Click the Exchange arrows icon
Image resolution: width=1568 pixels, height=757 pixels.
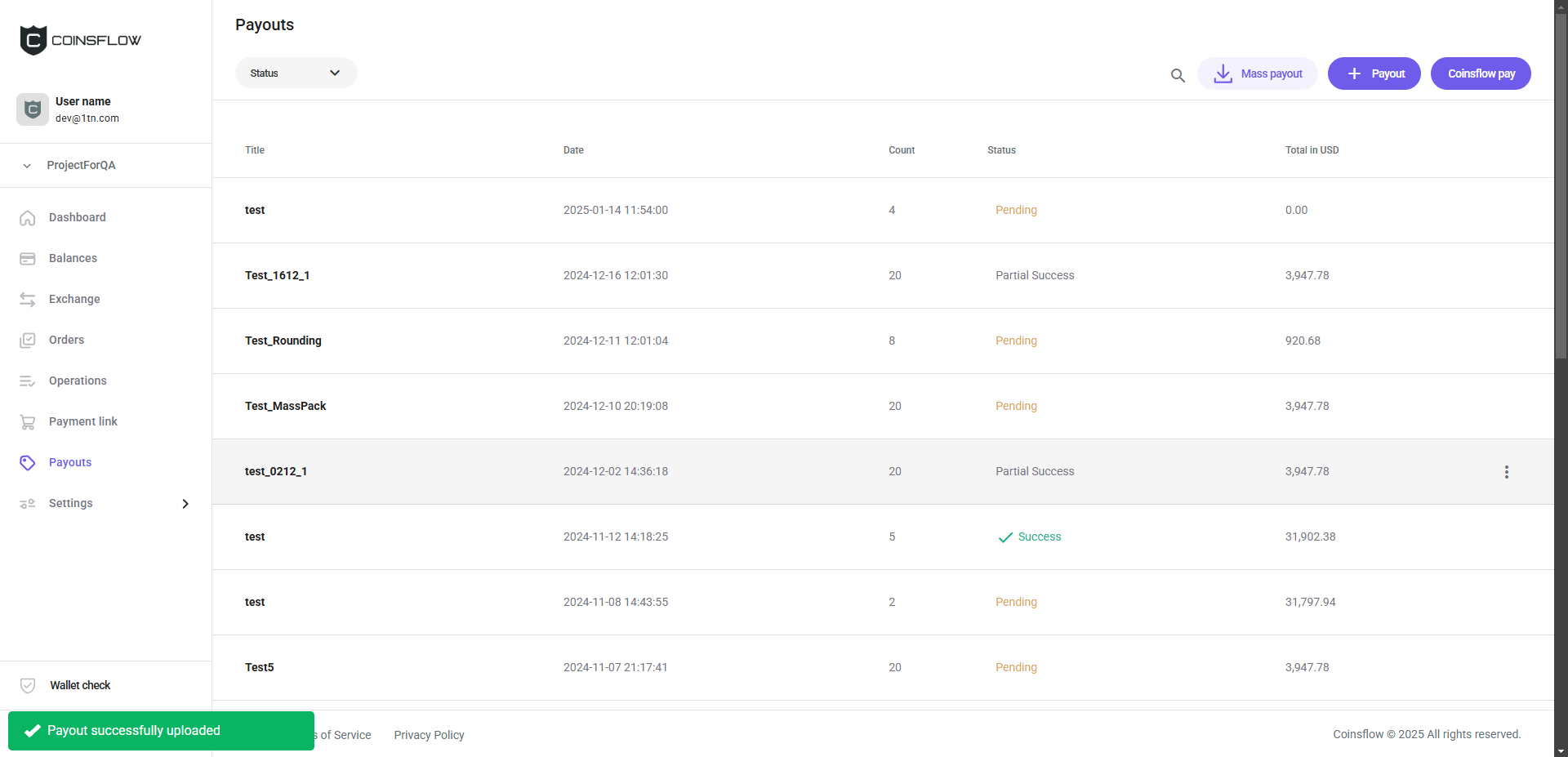(28, 300)
